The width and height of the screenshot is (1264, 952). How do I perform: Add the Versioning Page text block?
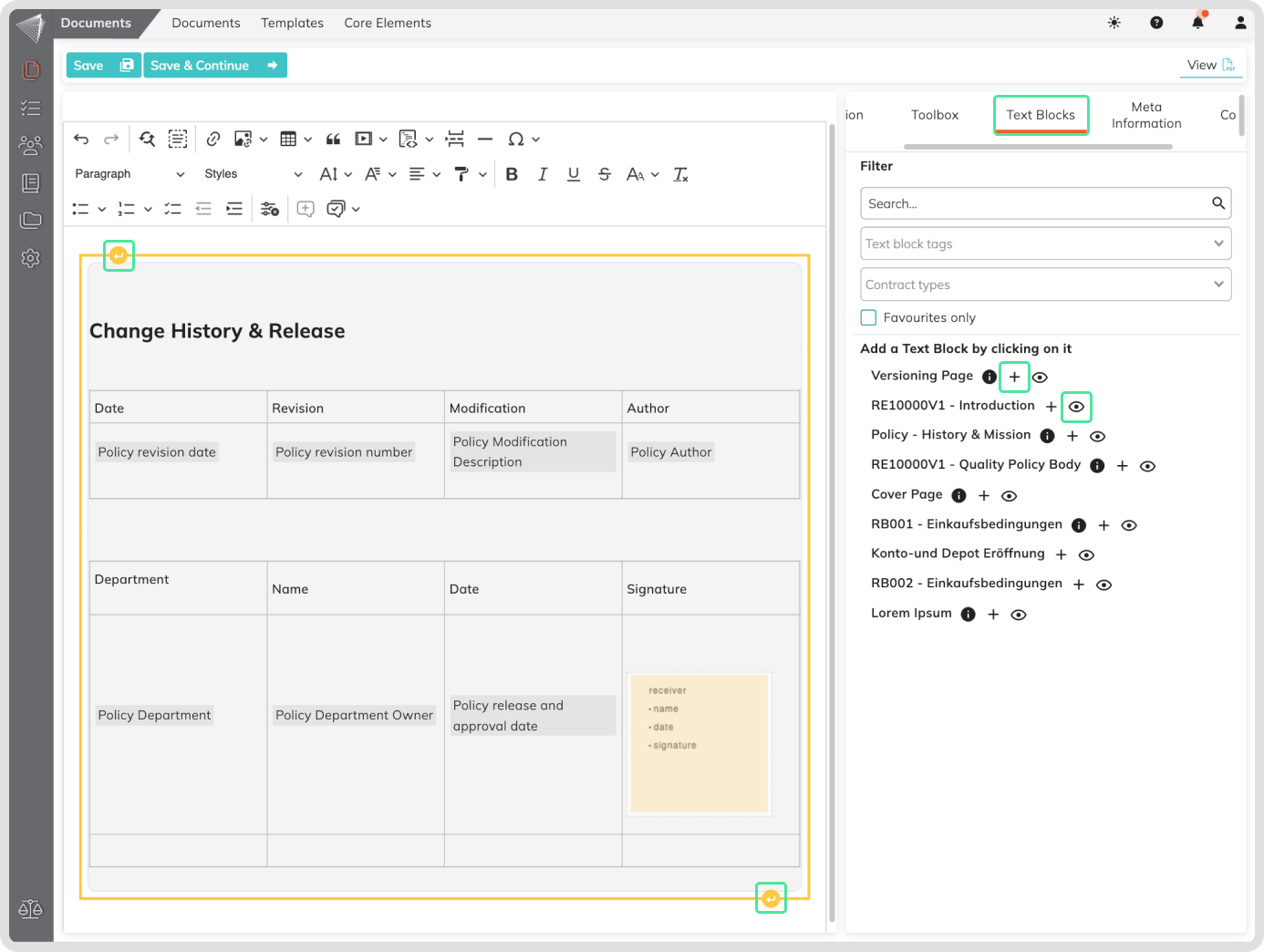point(1014,377)
